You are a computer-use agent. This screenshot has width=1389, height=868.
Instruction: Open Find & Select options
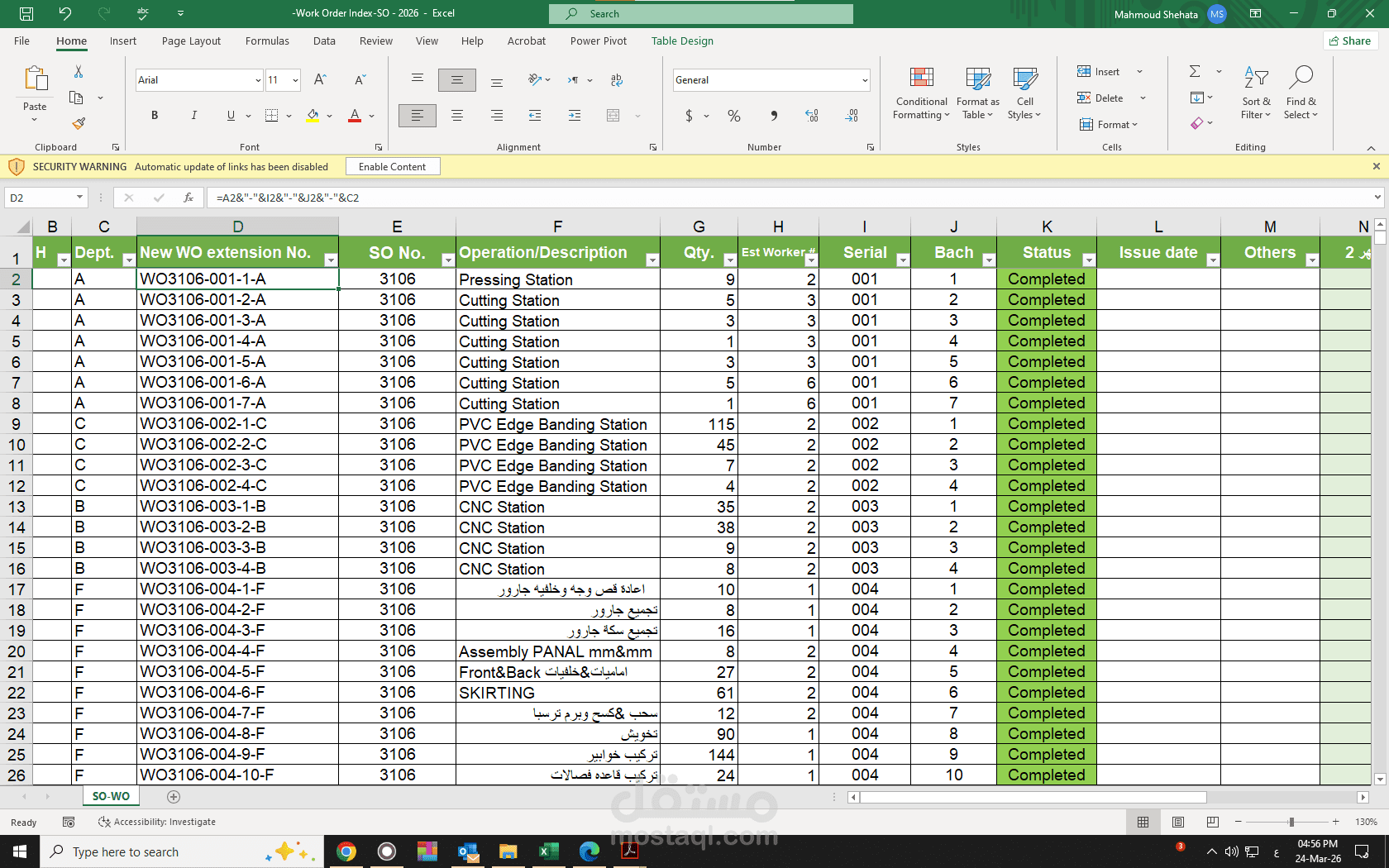point(1301,91)
